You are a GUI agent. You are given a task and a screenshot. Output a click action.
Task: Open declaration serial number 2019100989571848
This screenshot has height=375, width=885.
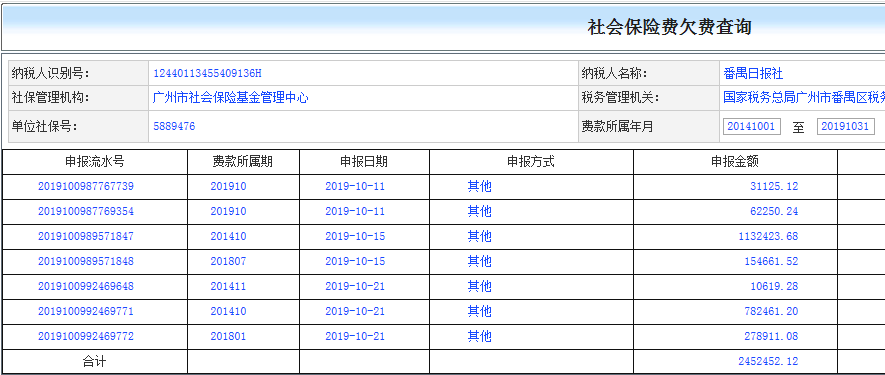coord(86,261)
